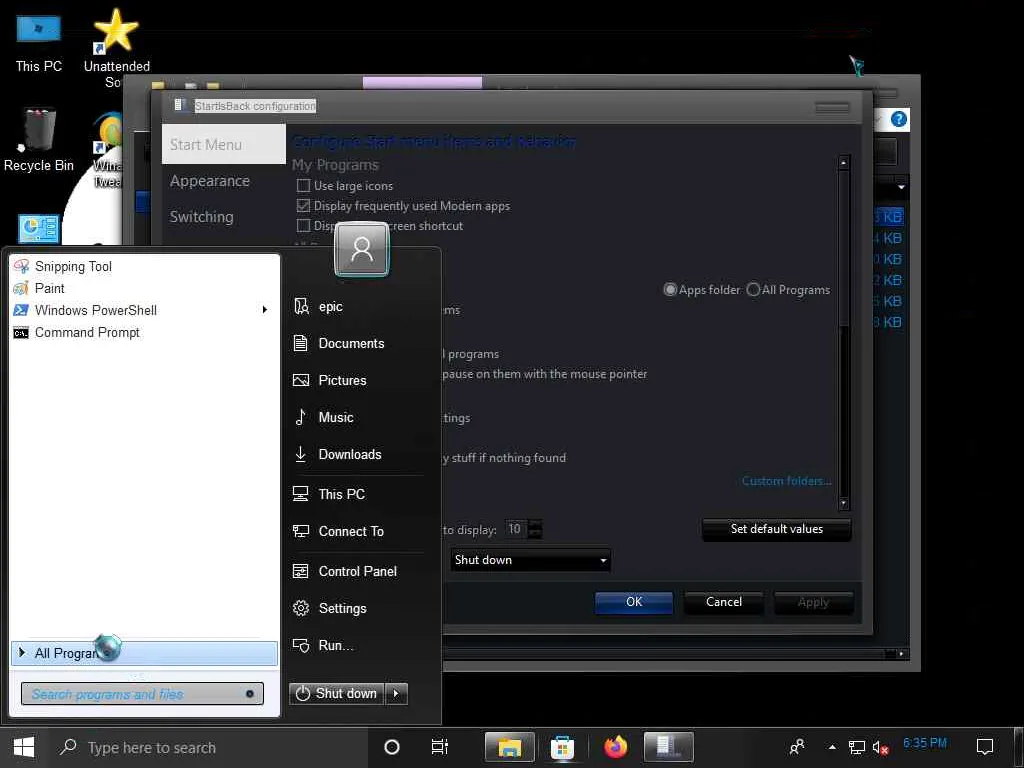Click the user account picture
1024x768 pixels.
(x=361, y=249)
